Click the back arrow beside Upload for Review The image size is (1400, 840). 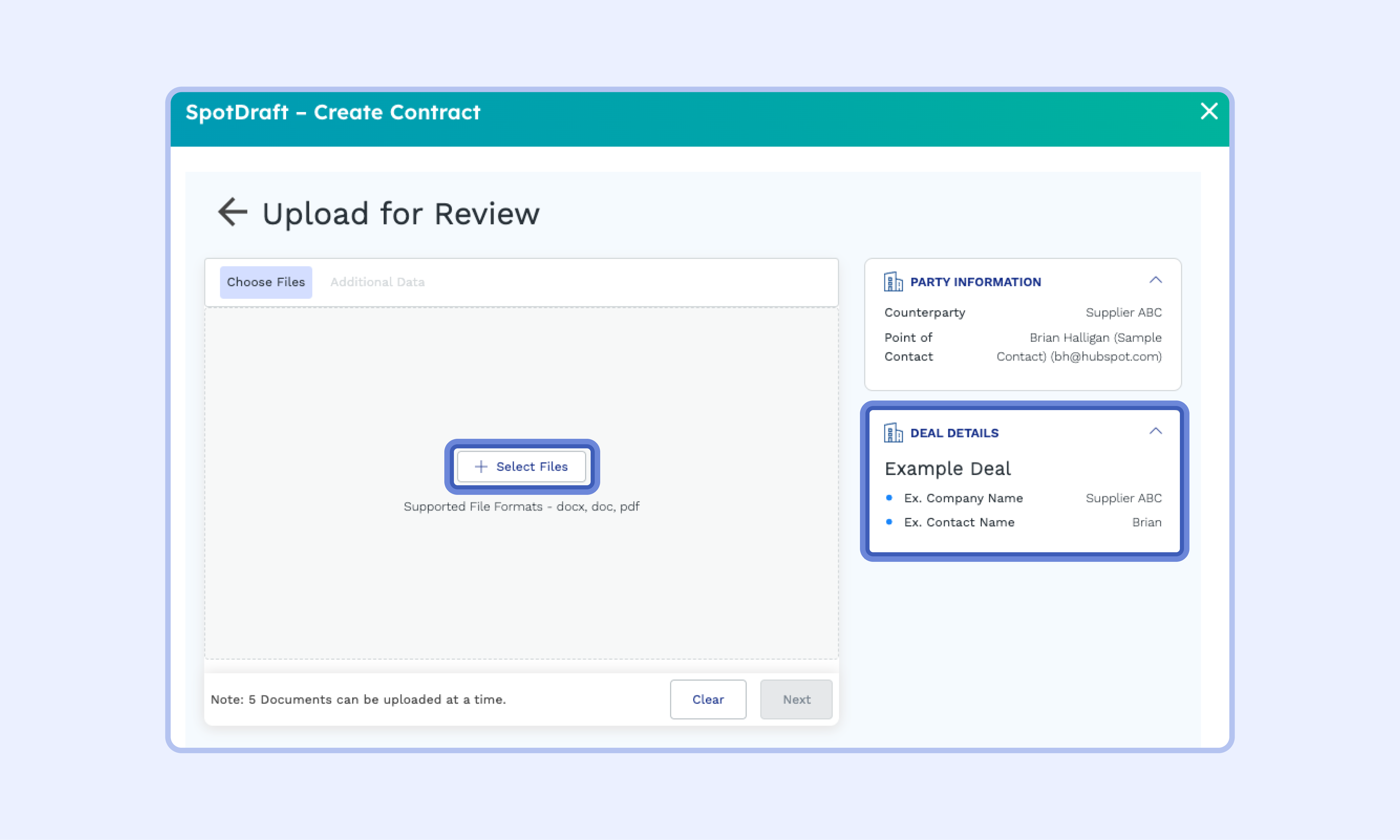[x=233, y=212]
